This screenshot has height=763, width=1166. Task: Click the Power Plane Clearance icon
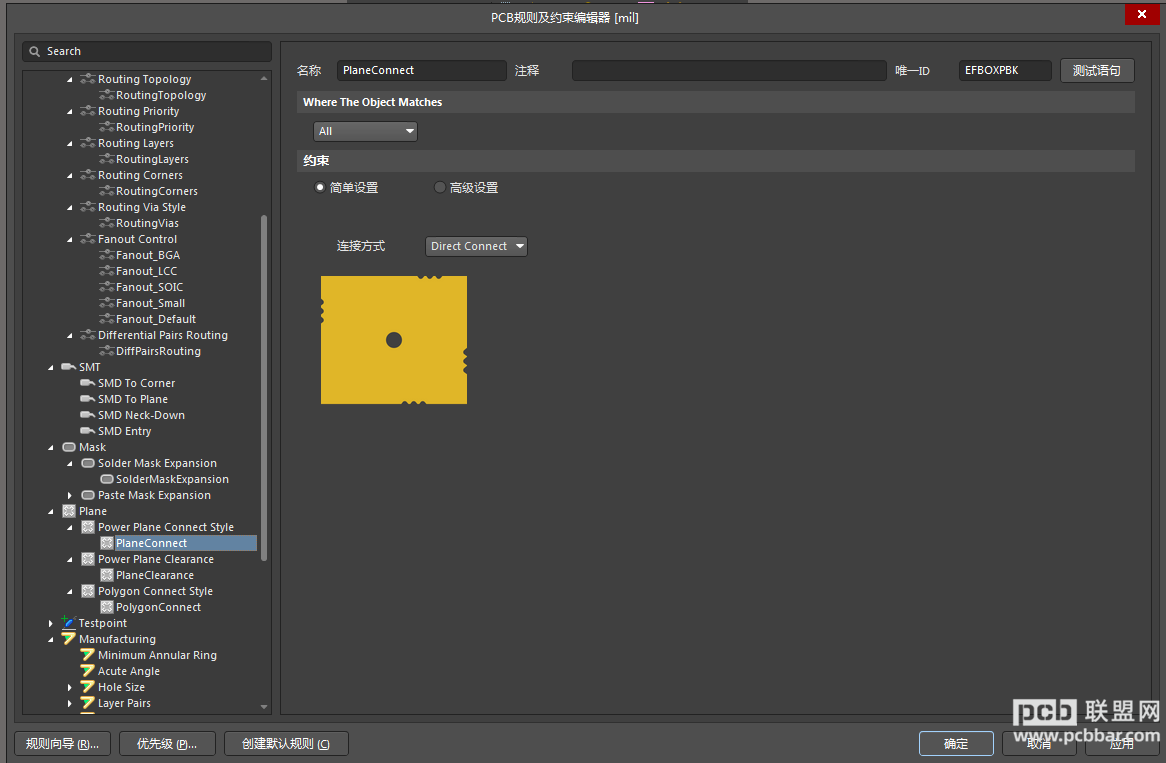pos(88,559)
